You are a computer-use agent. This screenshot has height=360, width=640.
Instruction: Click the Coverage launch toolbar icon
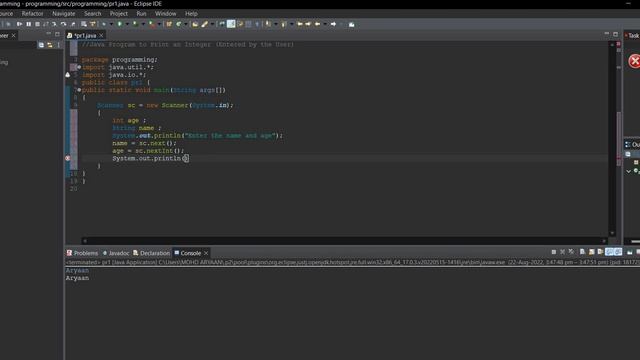[135, 24]
